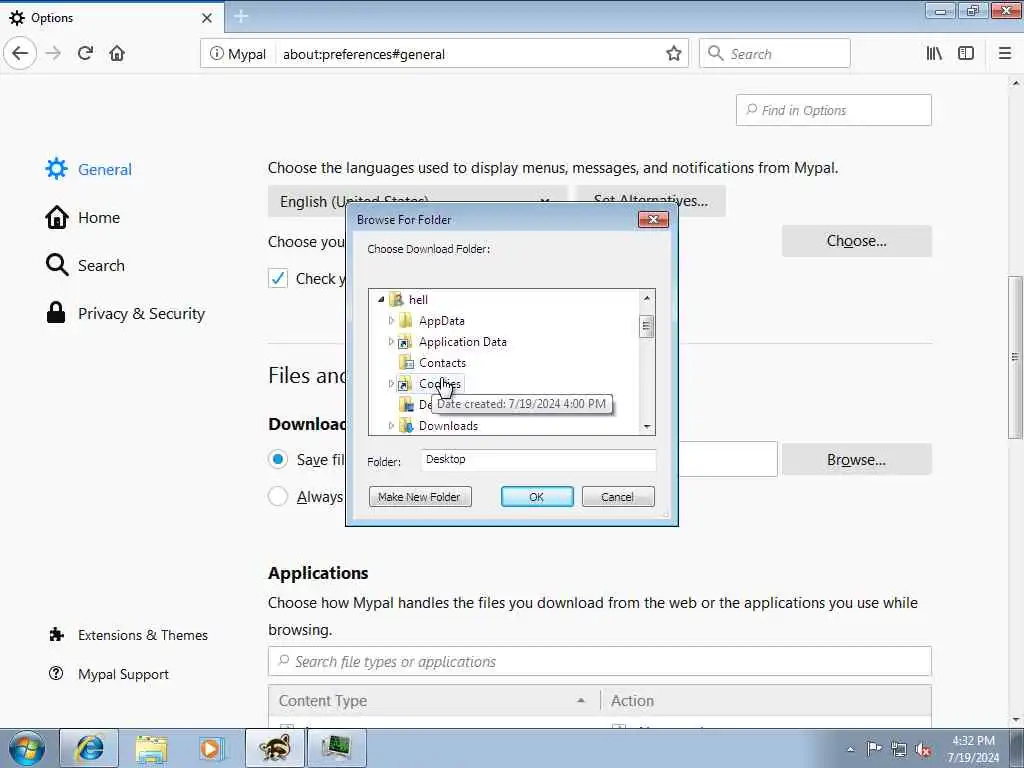Expand the Application Data folder node
This screenshot has height=768, width=1024.
391,341
